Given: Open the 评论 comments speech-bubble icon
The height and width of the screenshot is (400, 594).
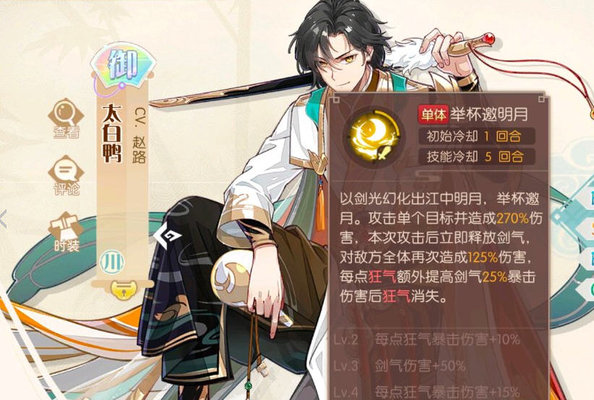Looking at the screenshot, I should [x=66, y=175].
